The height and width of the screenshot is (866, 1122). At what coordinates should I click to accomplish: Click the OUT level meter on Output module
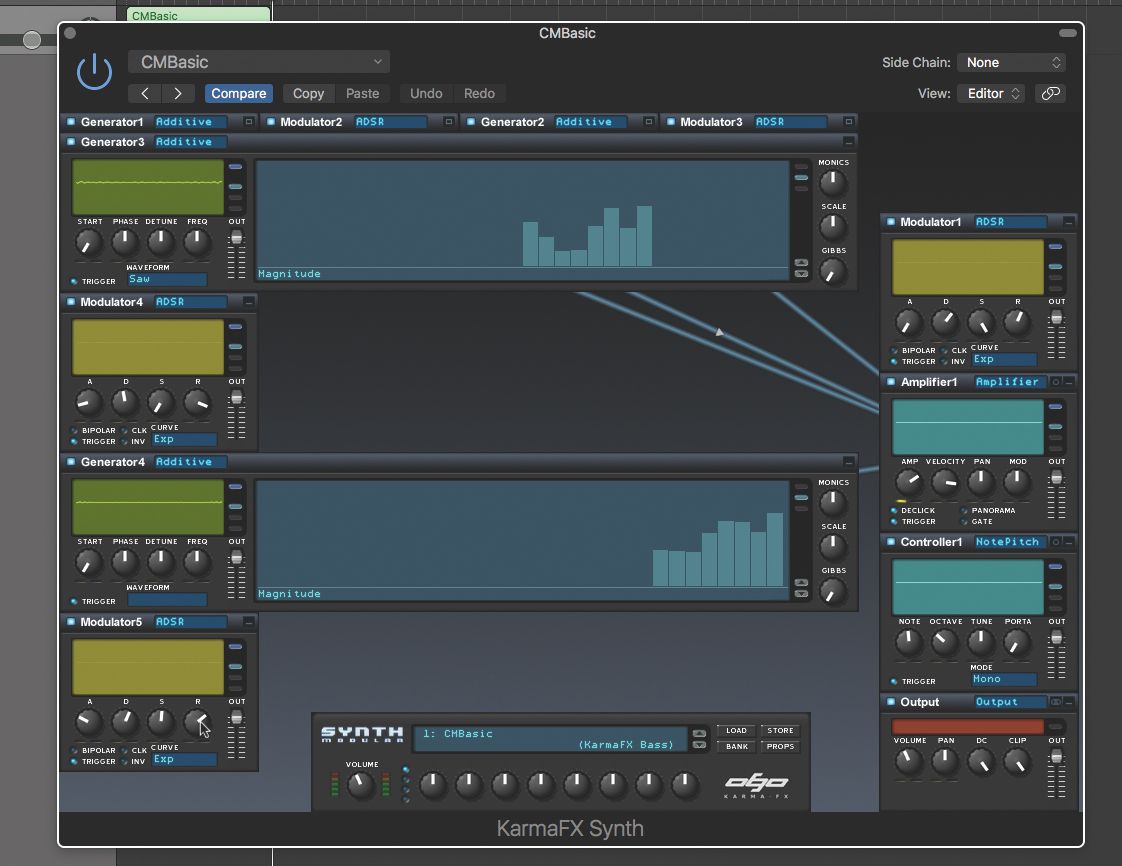1056,770
